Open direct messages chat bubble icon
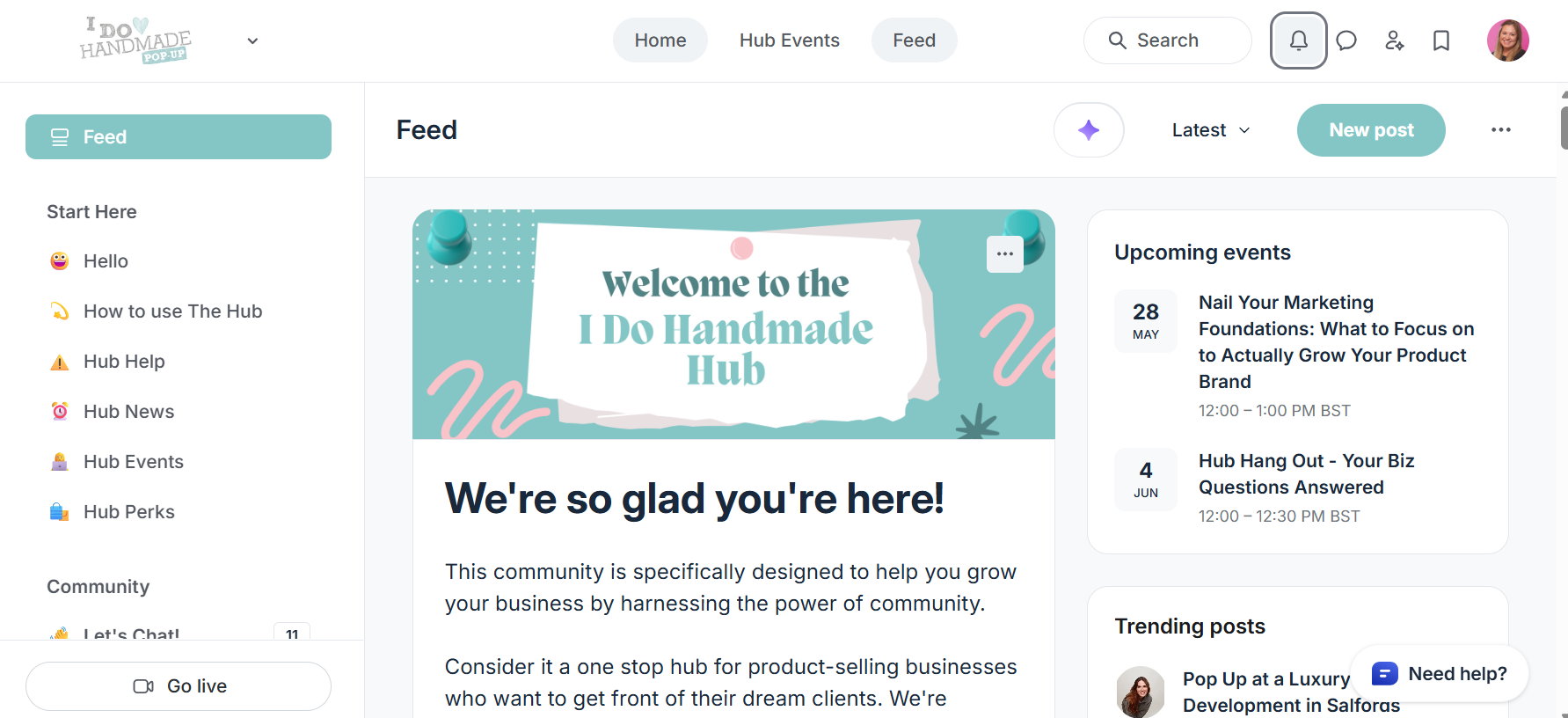Screen dimensions: 1568x718 pos(1346,40)
